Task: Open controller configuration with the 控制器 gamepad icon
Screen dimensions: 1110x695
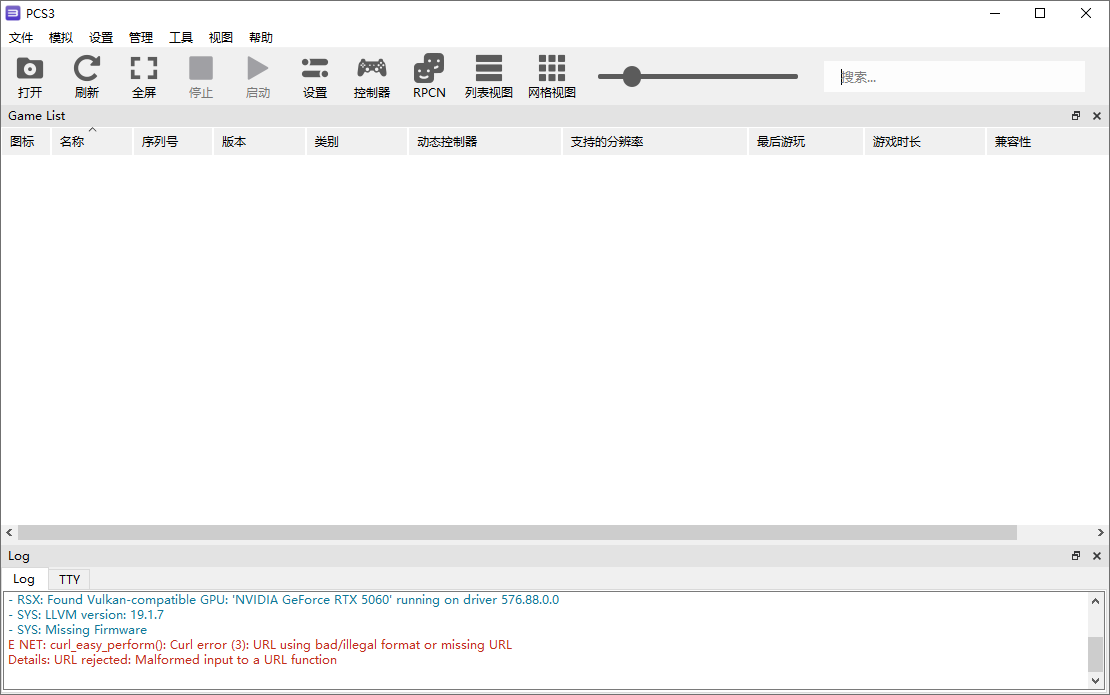Action: click(371, 75)
